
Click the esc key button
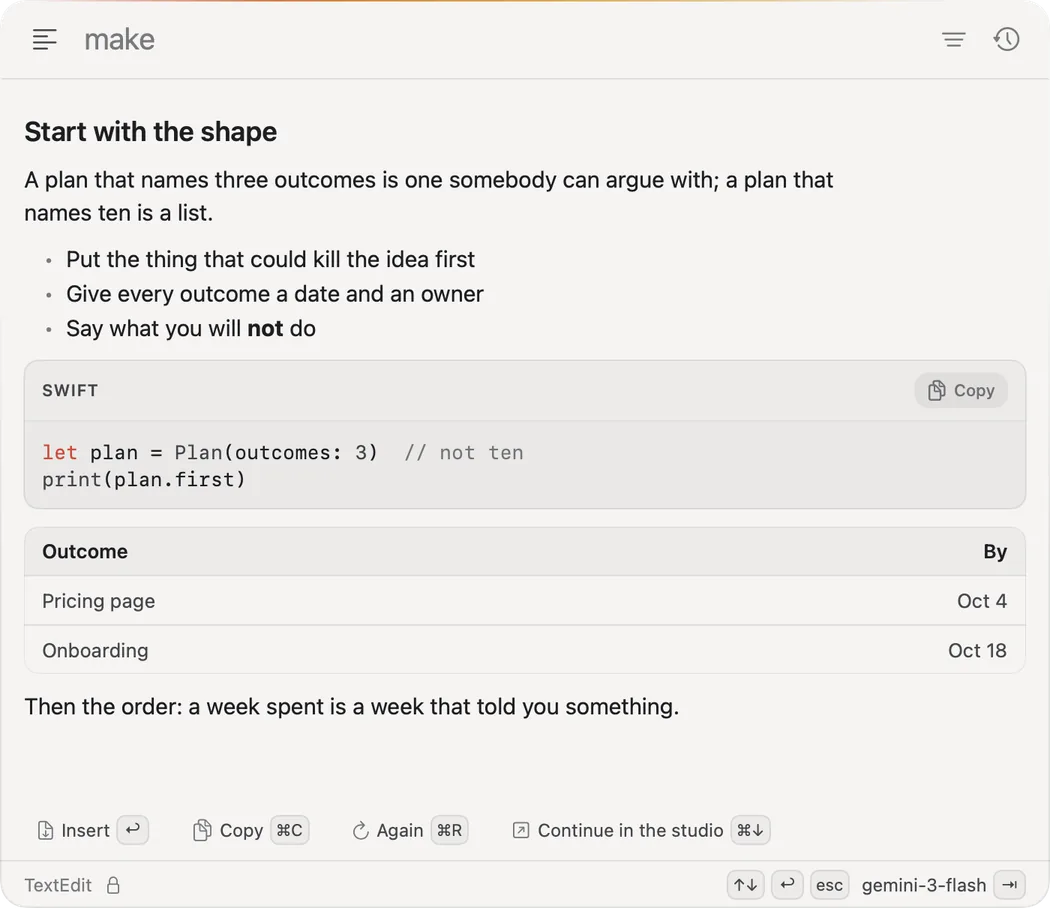click(829, 885)
